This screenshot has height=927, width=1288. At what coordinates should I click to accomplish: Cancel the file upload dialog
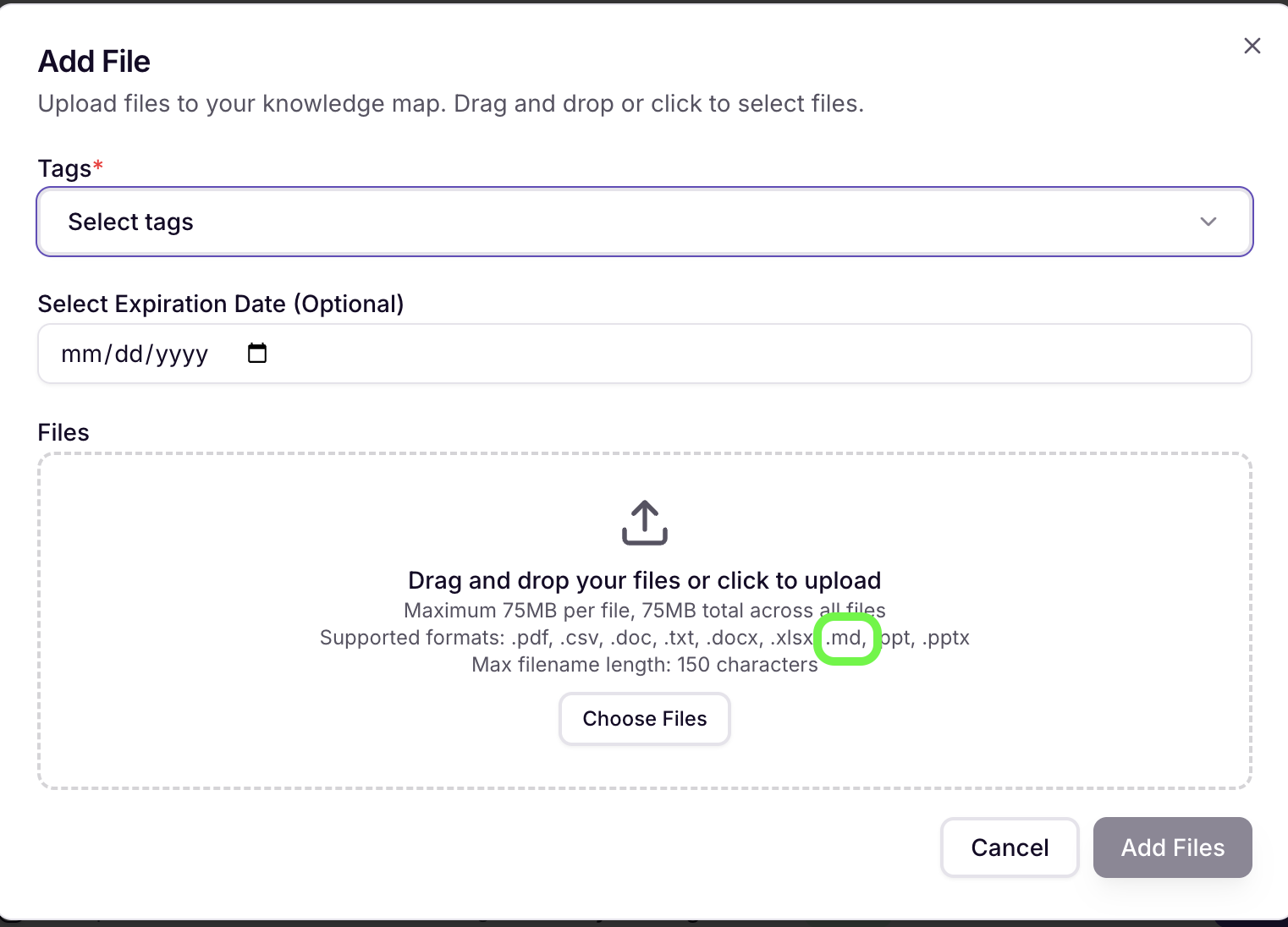click(1010, 847)
